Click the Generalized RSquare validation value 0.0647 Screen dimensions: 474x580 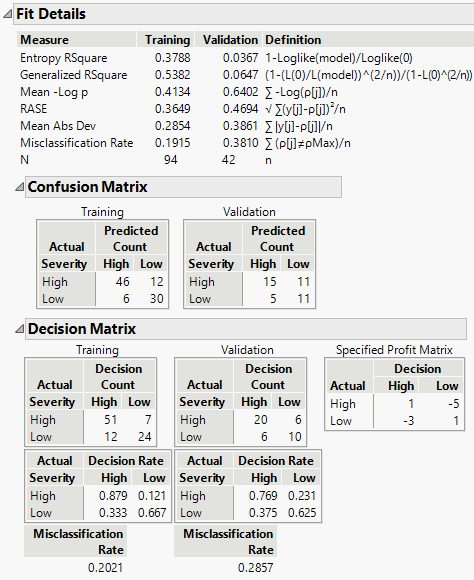pyautogui.click(x=240, y=75)
